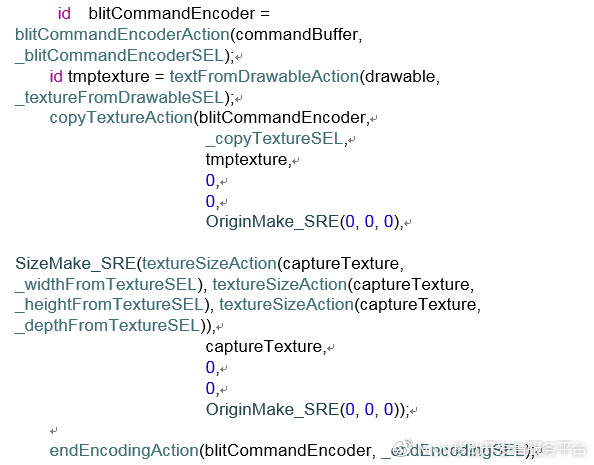
Task: Click the id keyword before blitCommandEncoder
Action: pyautogui.click(x=64, y=14)
